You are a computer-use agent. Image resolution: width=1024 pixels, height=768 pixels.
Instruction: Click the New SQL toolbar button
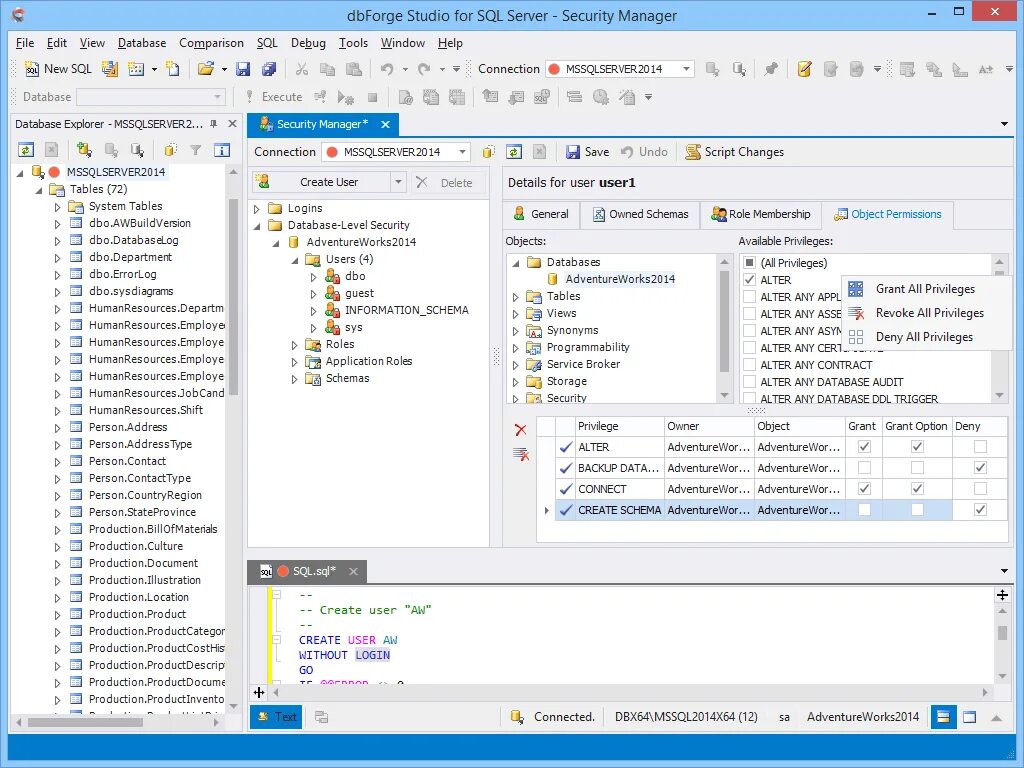(58, 69)
